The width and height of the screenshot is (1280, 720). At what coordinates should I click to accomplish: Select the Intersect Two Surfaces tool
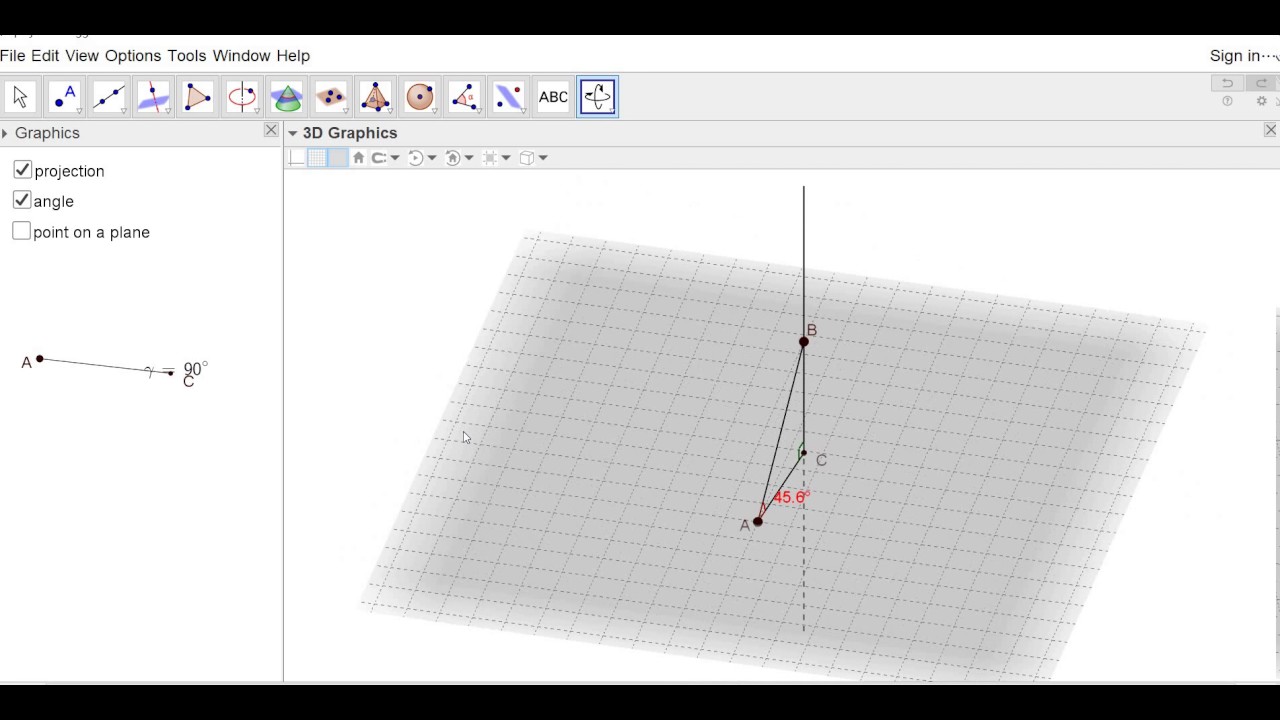286,97
